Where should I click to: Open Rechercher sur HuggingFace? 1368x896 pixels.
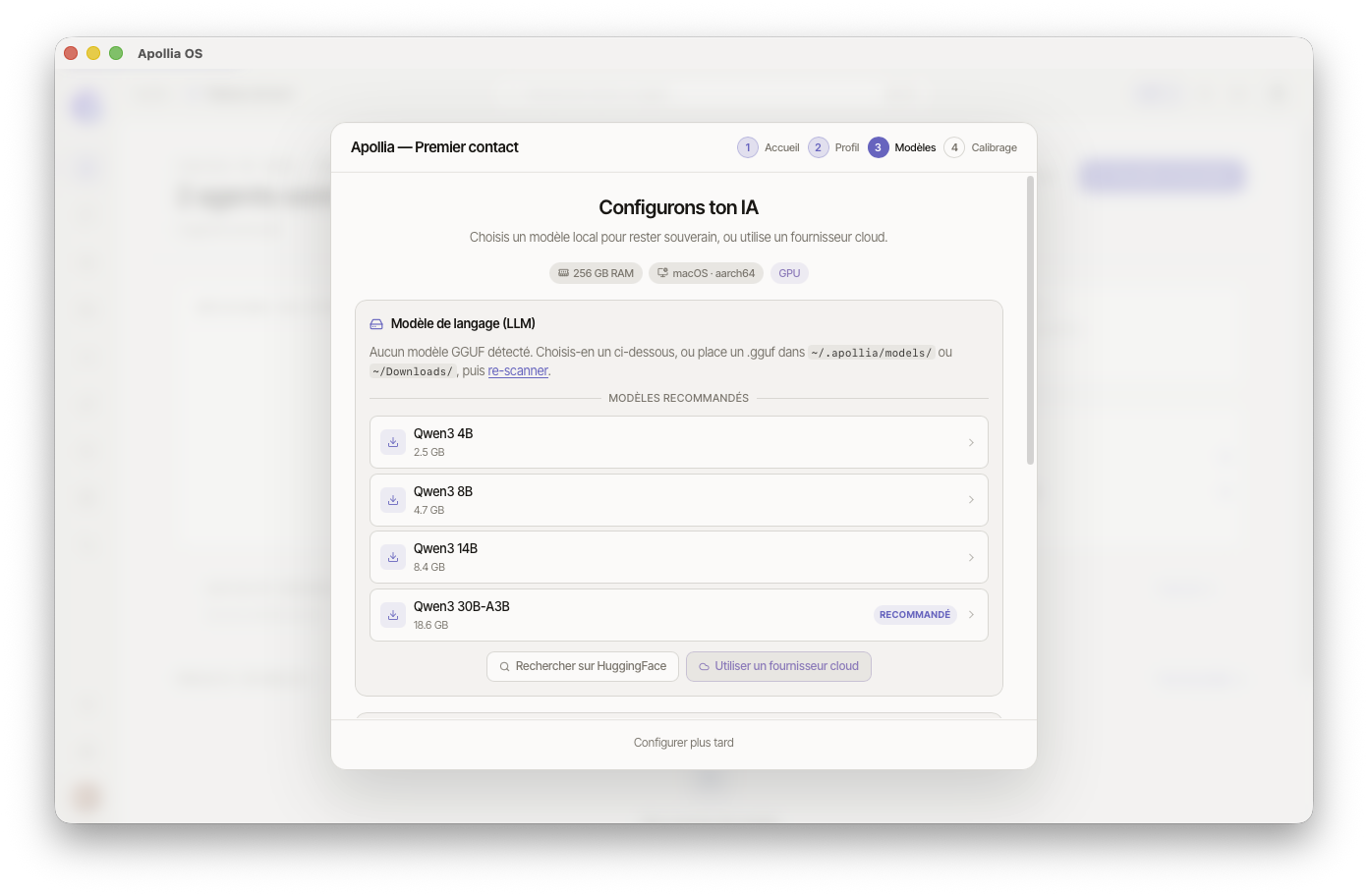pyautogui.click(x=583, y=666)
